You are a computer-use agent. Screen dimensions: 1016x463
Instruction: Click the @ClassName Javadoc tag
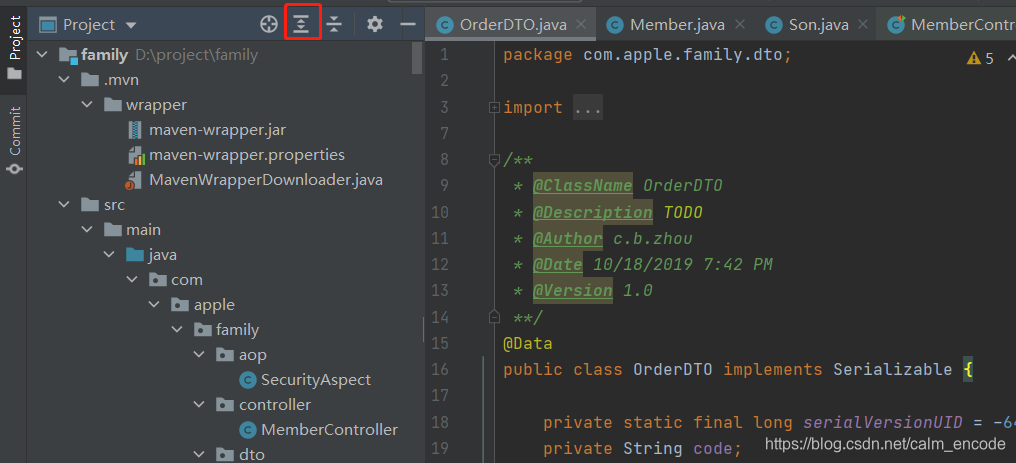pos(583,186)
